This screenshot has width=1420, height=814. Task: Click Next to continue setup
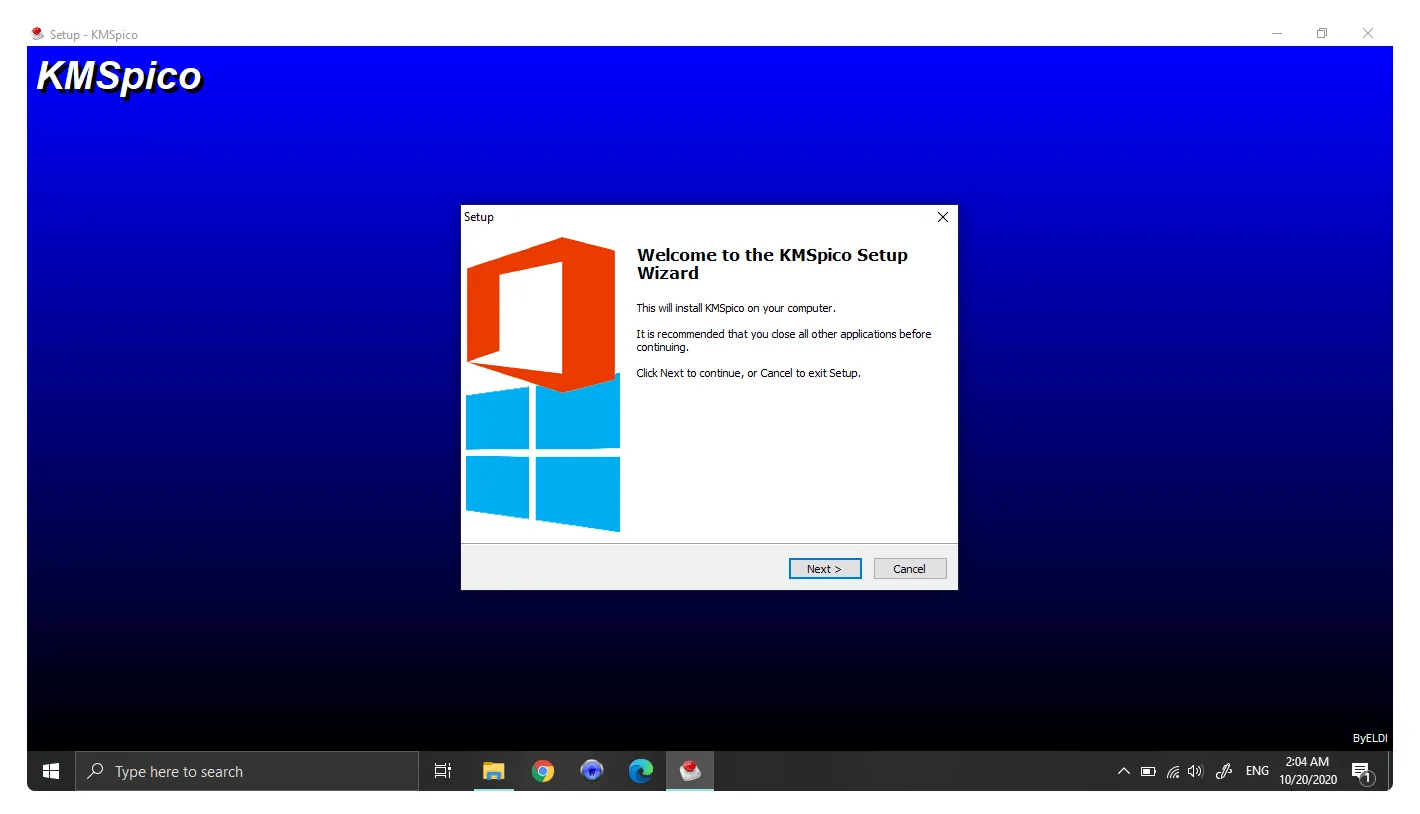tap(824, 569)
